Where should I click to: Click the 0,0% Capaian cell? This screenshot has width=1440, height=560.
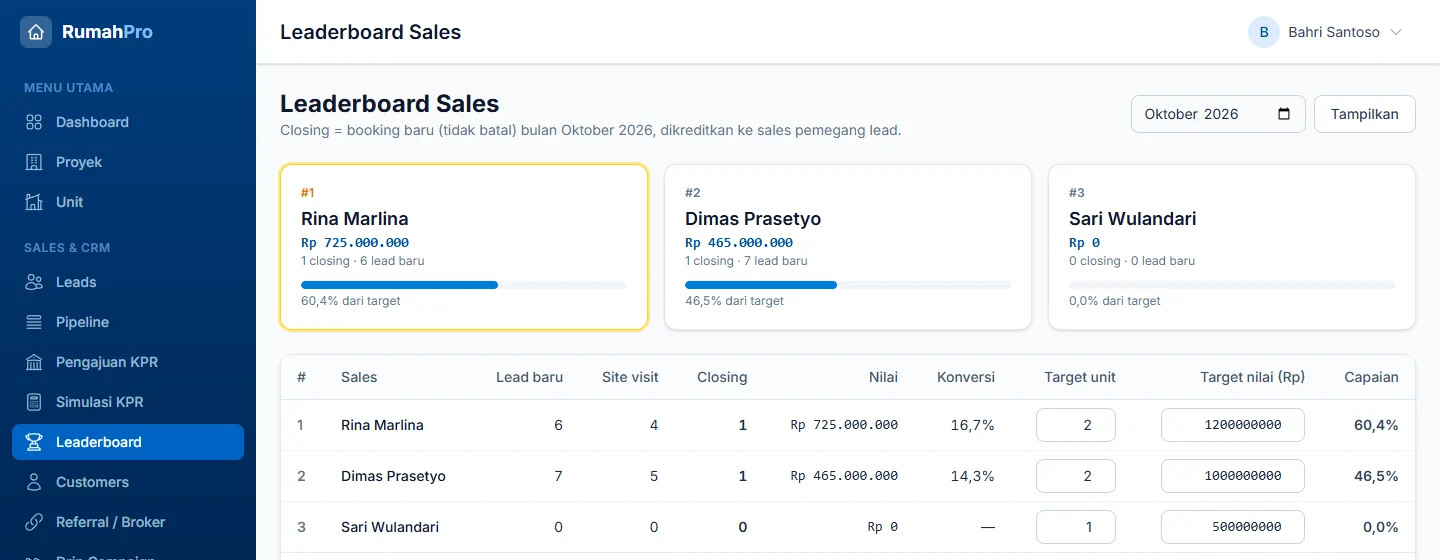[1381, 527]
